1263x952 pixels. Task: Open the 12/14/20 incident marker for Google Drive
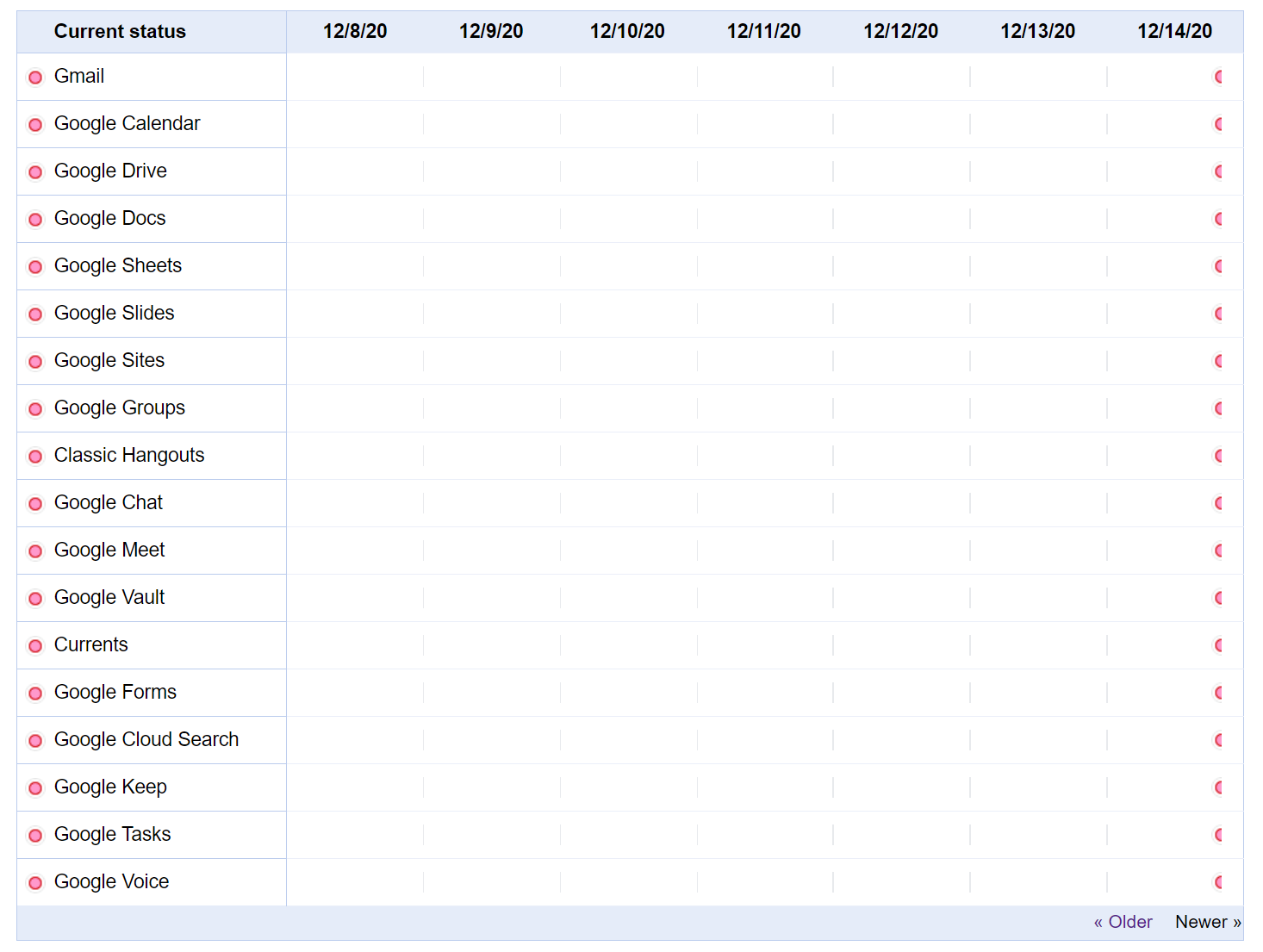1218,171
